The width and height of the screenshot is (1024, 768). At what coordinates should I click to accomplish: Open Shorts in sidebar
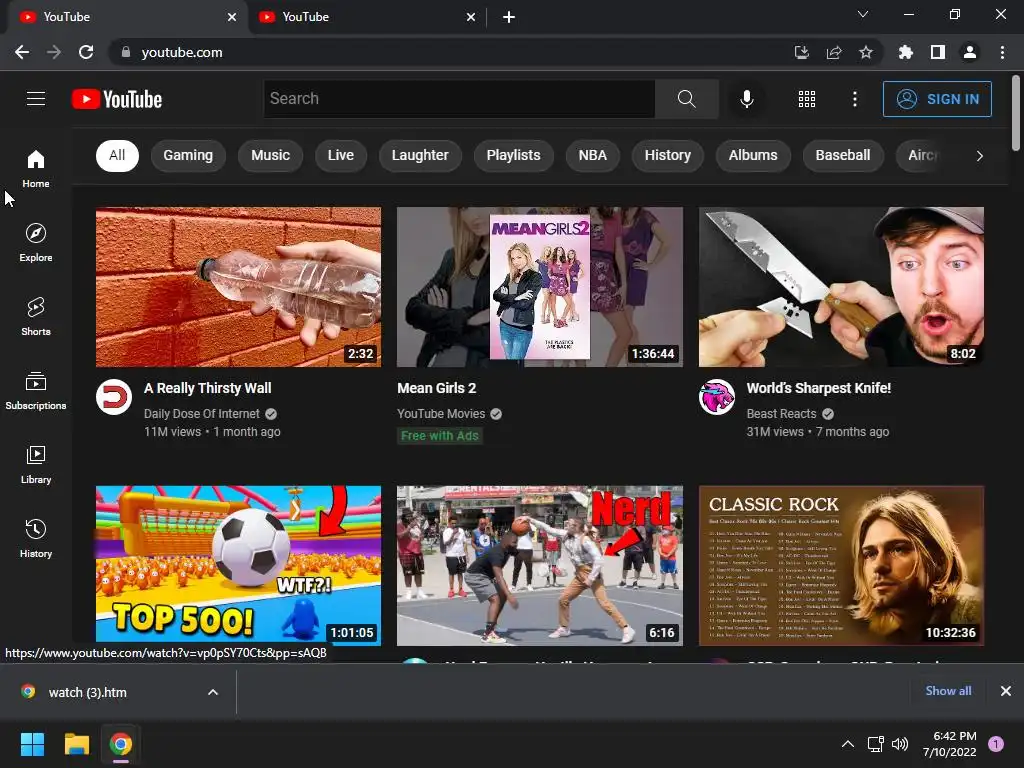tap(36, 317)
